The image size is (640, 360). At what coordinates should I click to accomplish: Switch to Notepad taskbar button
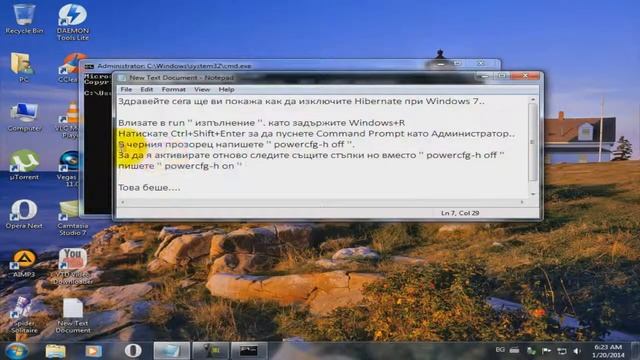click(x=171, y=351)
